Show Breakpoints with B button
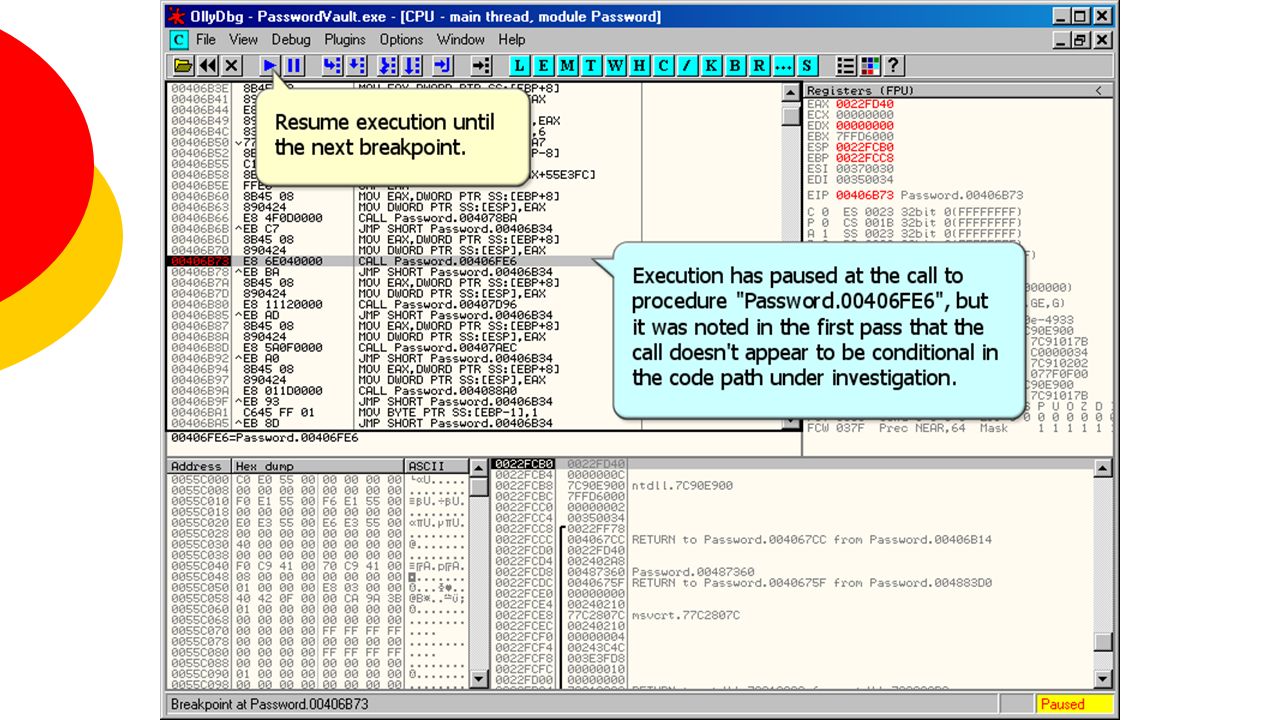This screenshot has height=720, width=1280. 735,66
